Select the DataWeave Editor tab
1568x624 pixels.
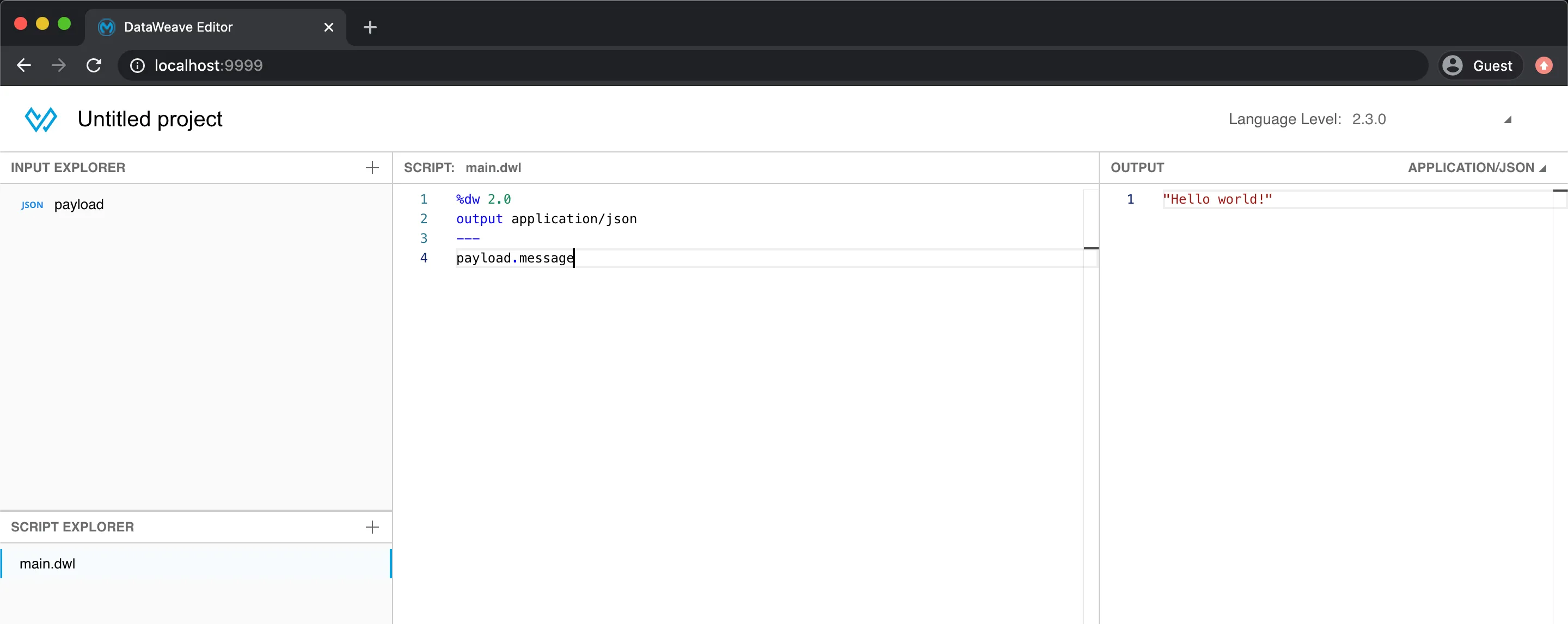pos(216,27)
